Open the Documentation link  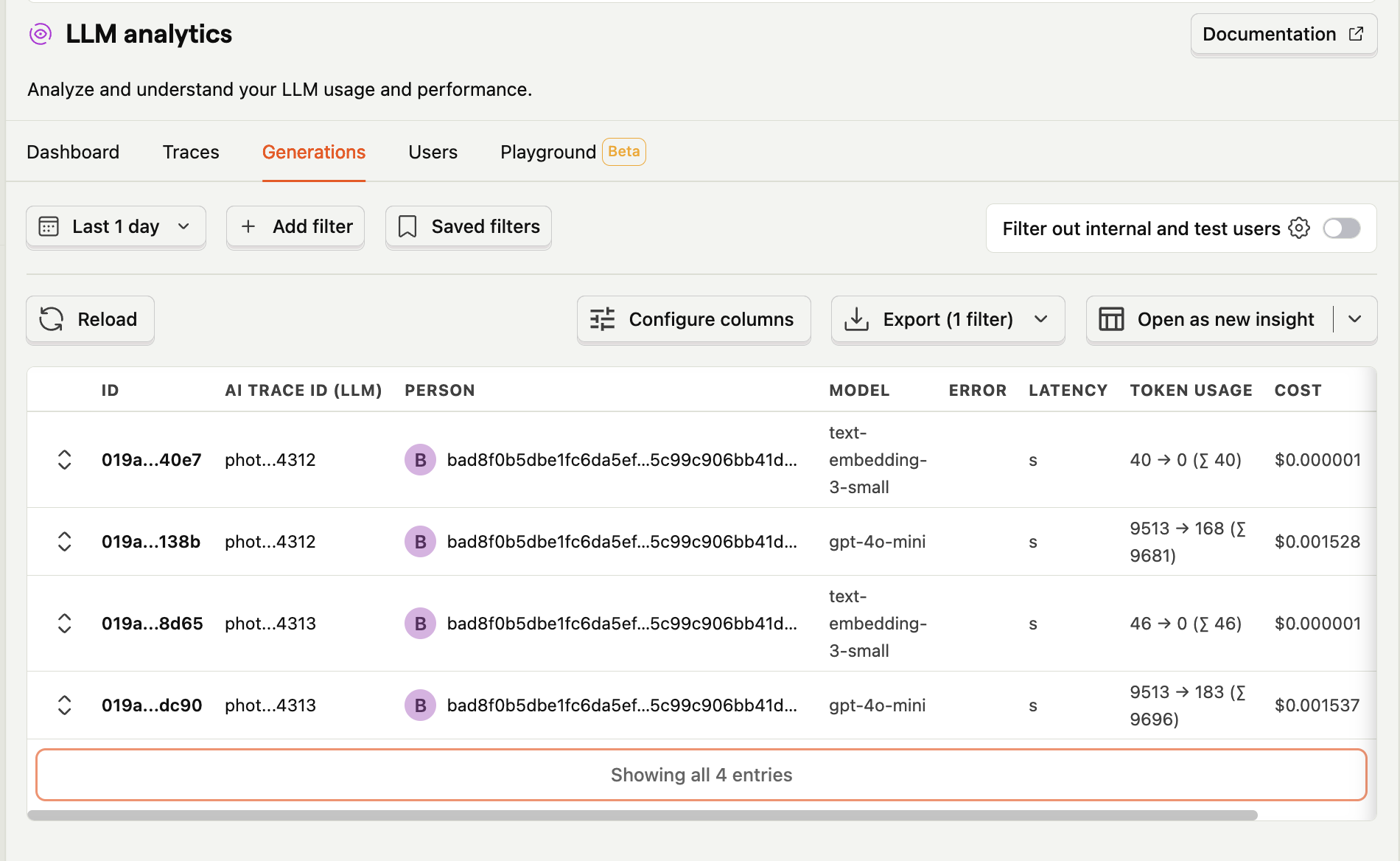(x=1283, y=34)
